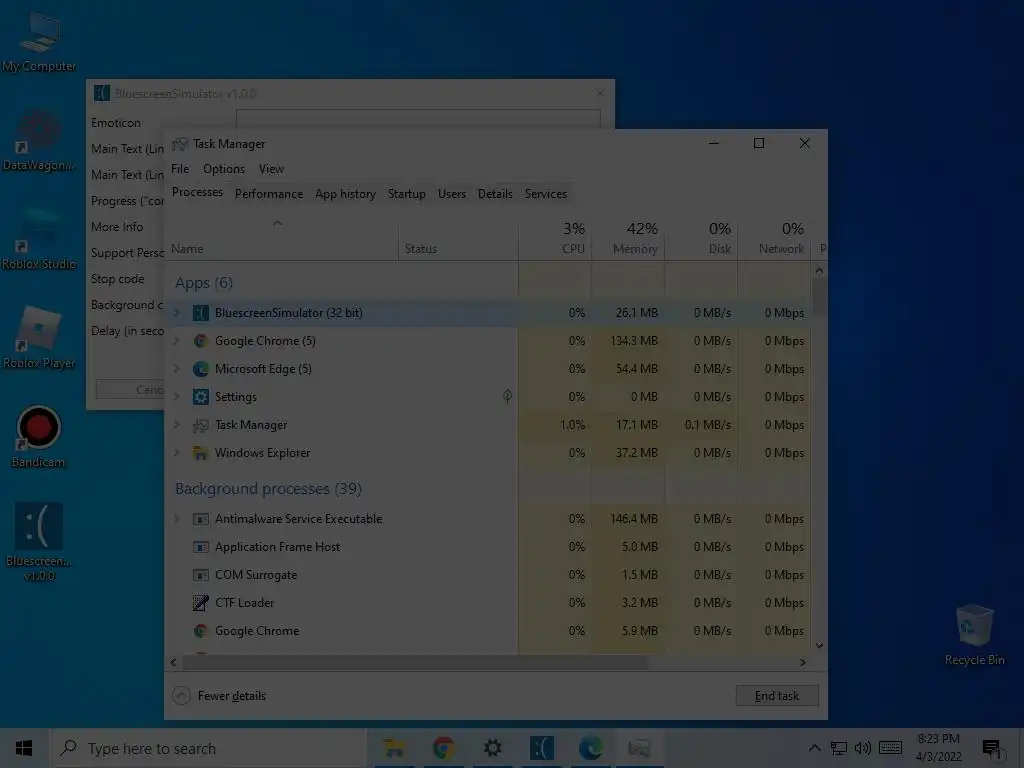Click the COM Surrogate process icon
This screenshot has height=768, width=1024.
click(x=200, y=575)
